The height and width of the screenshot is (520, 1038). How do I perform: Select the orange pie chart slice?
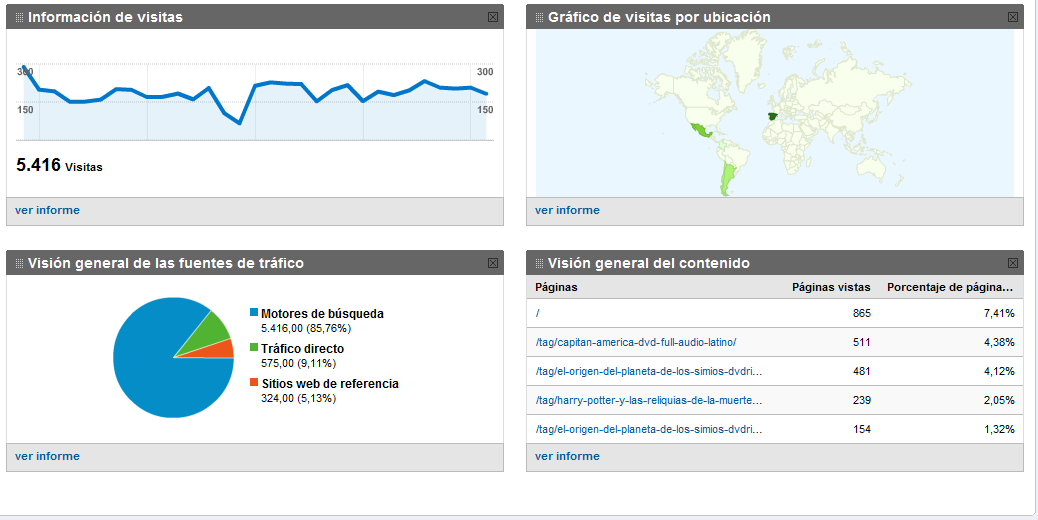click(x=218, y=351)
